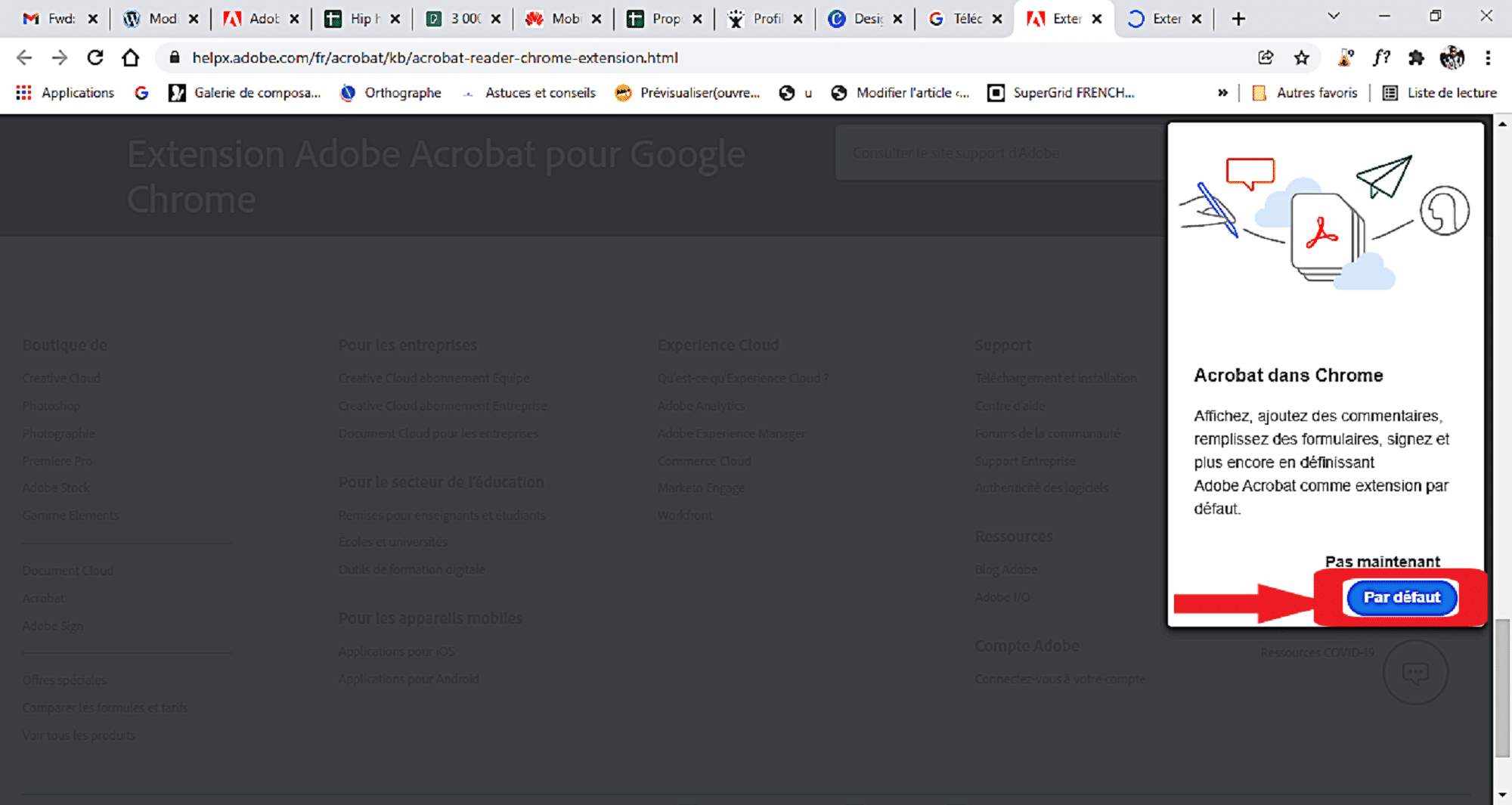Open the Orthographe bookmark

click(x=391, y=92)
